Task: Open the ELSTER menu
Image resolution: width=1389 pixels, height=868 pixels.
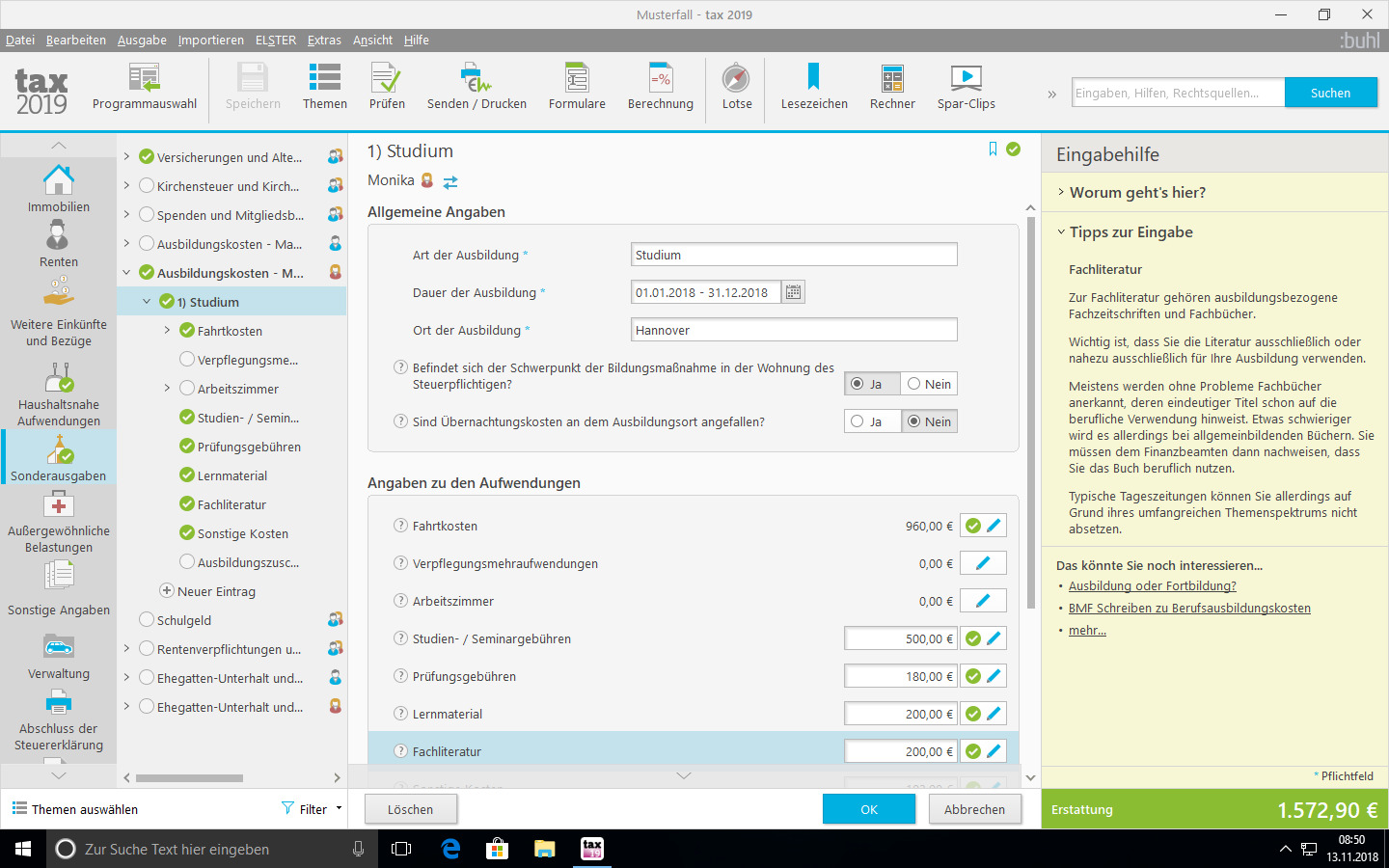Action: point(276,40)
